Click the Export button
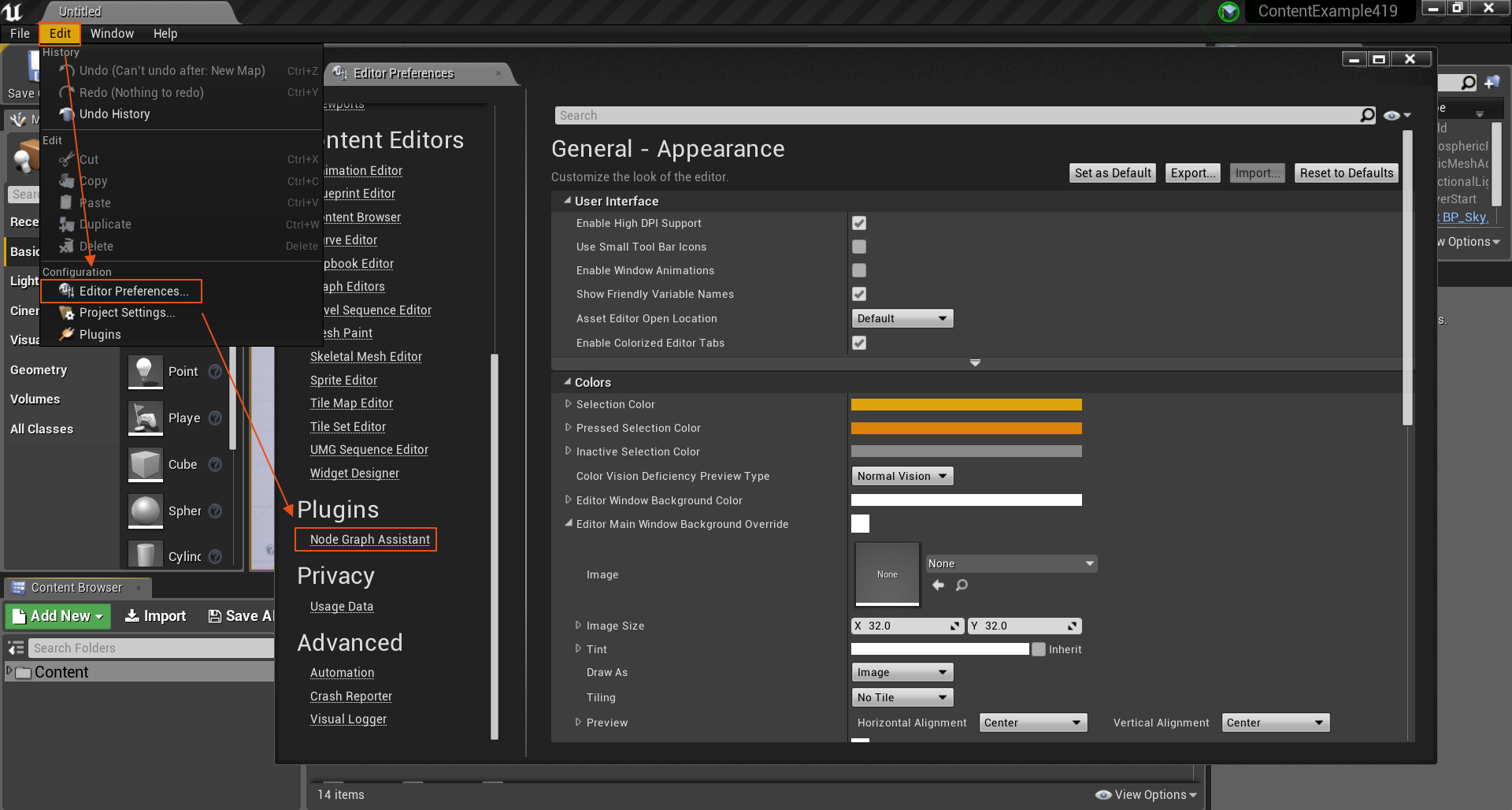 click(x=1192, y=173)
